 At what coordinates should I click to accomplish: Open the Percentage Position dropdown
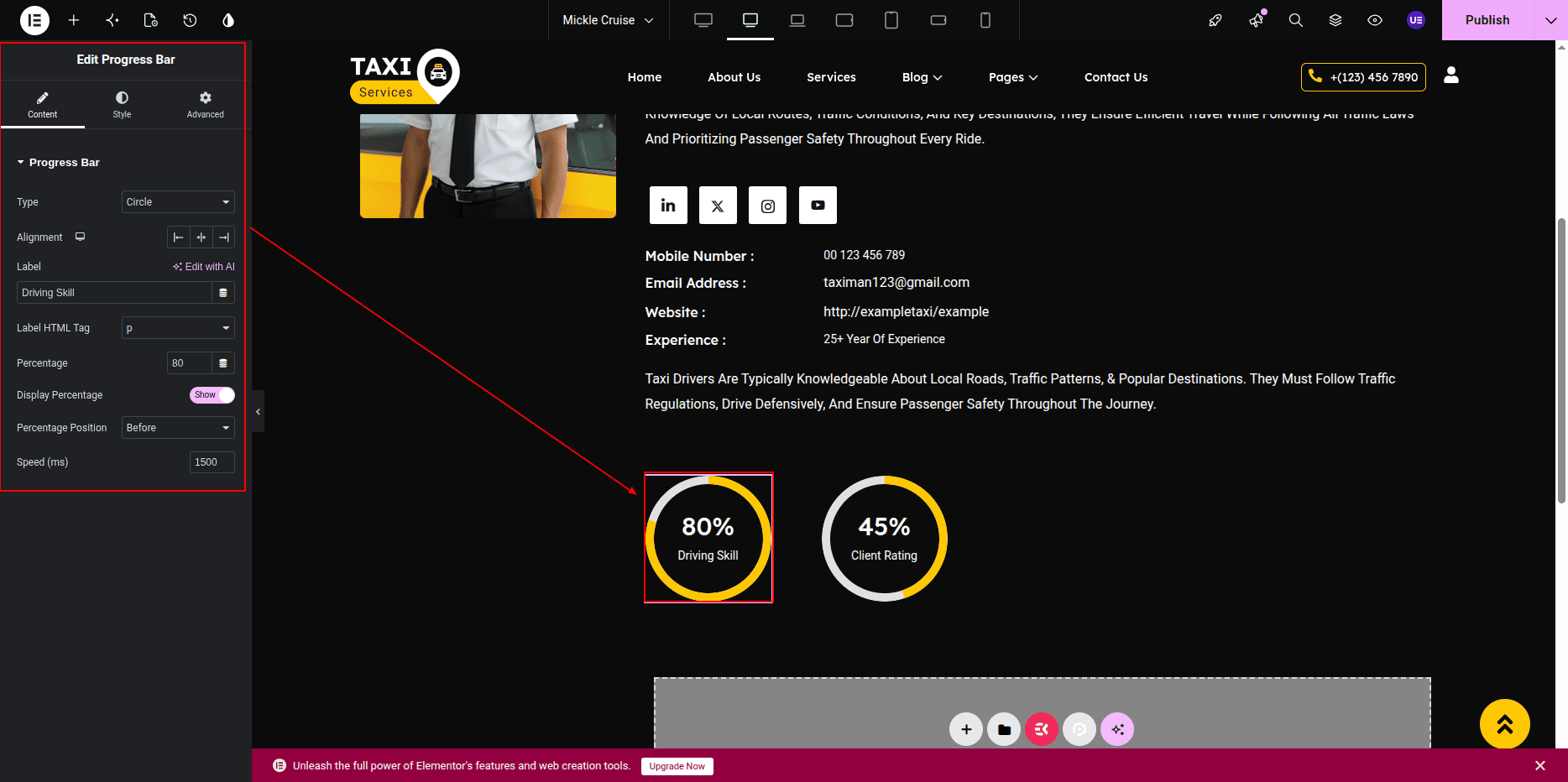[x=178, y=428]
